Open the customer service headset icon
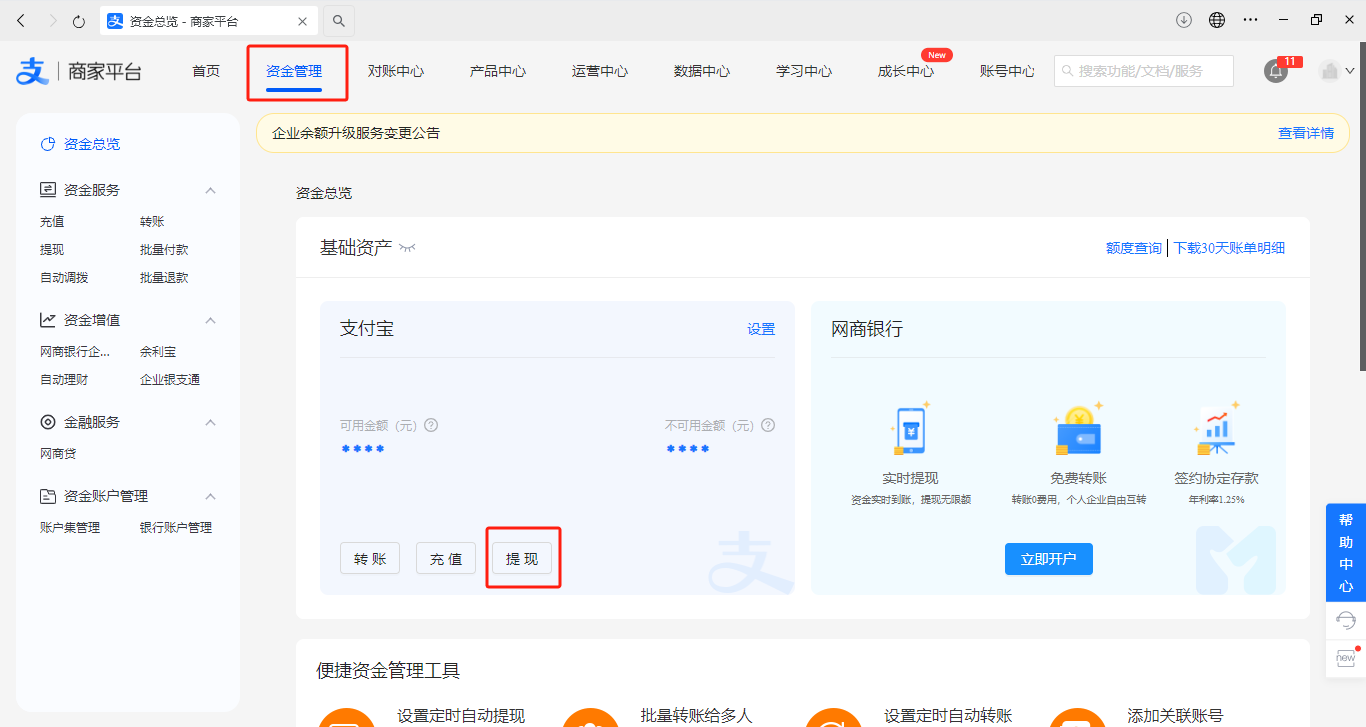The image size is (1366, 727). pyautogui.click(x=1346, y=620)
